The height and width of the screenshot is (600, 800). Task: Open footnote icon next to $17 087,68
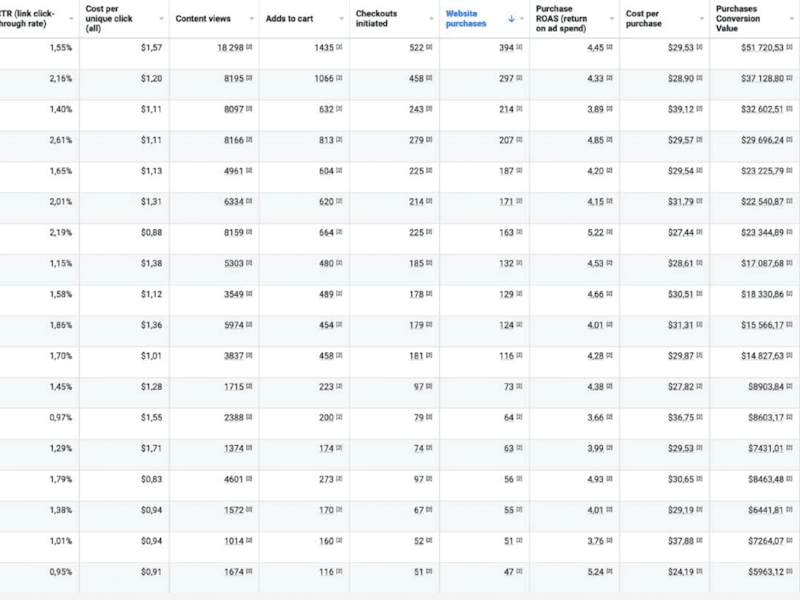789,263
